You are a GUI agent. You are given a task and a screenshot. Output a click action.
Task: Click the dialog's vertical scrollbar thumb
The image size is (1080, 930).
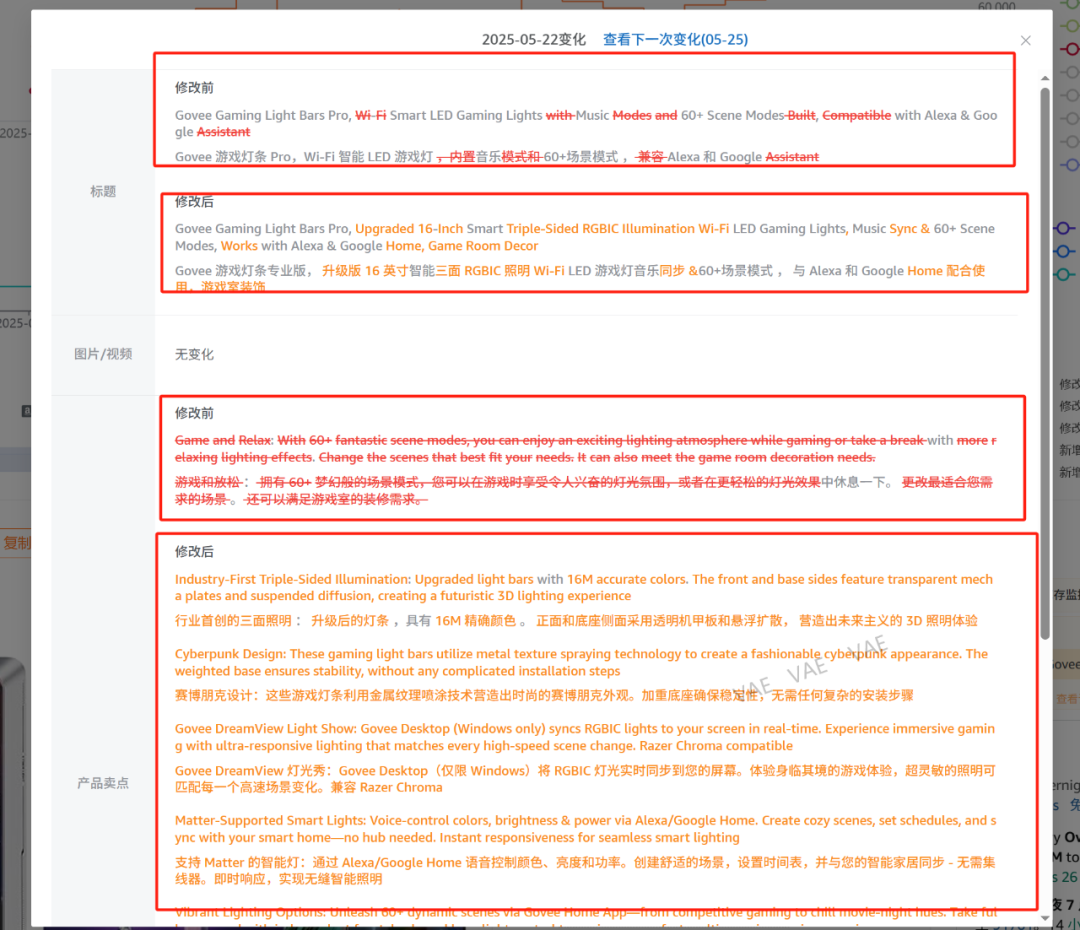point(1045,364)
